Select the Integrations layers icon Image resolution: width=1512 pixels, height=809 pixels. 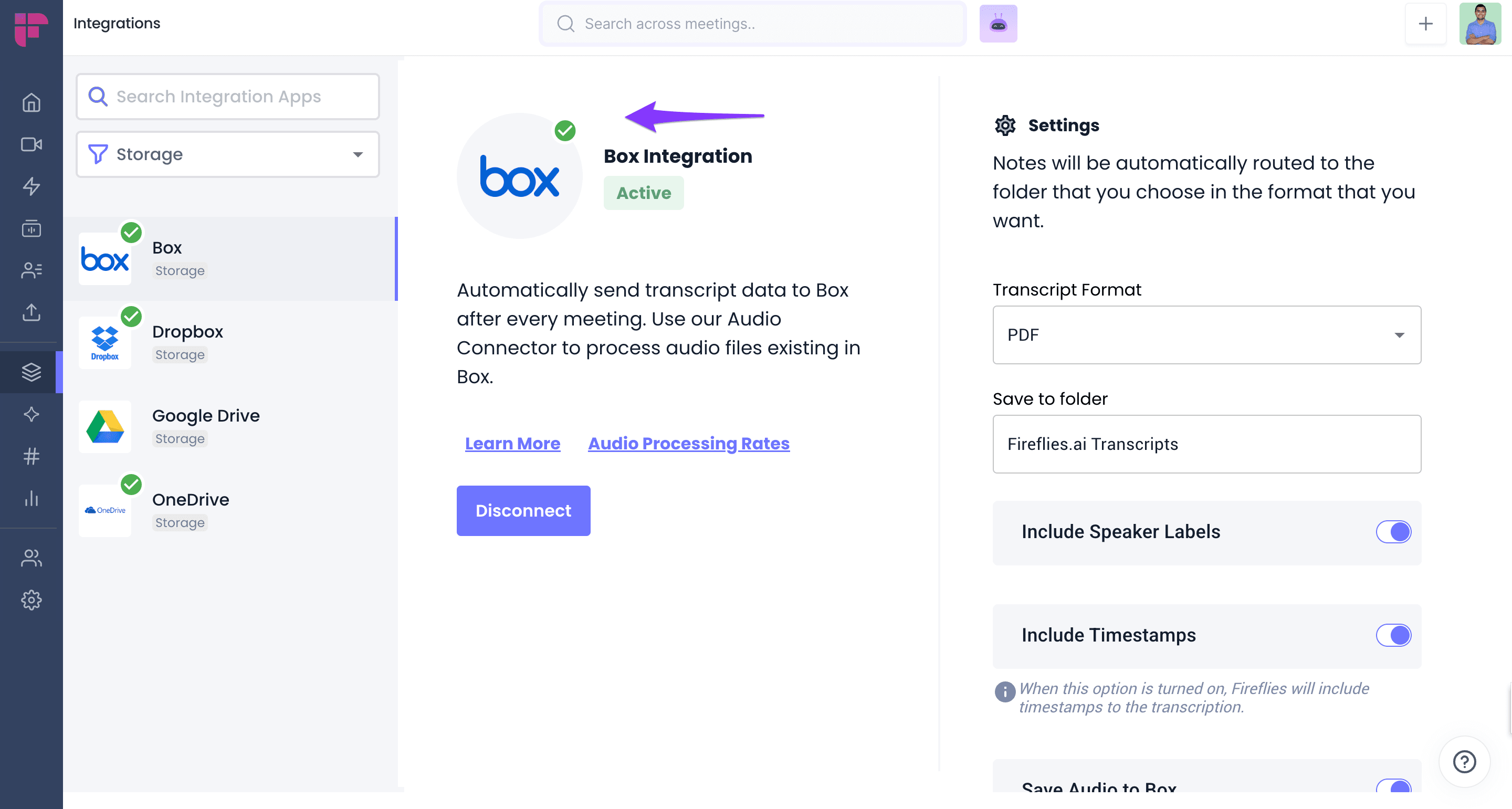[31, 372]
